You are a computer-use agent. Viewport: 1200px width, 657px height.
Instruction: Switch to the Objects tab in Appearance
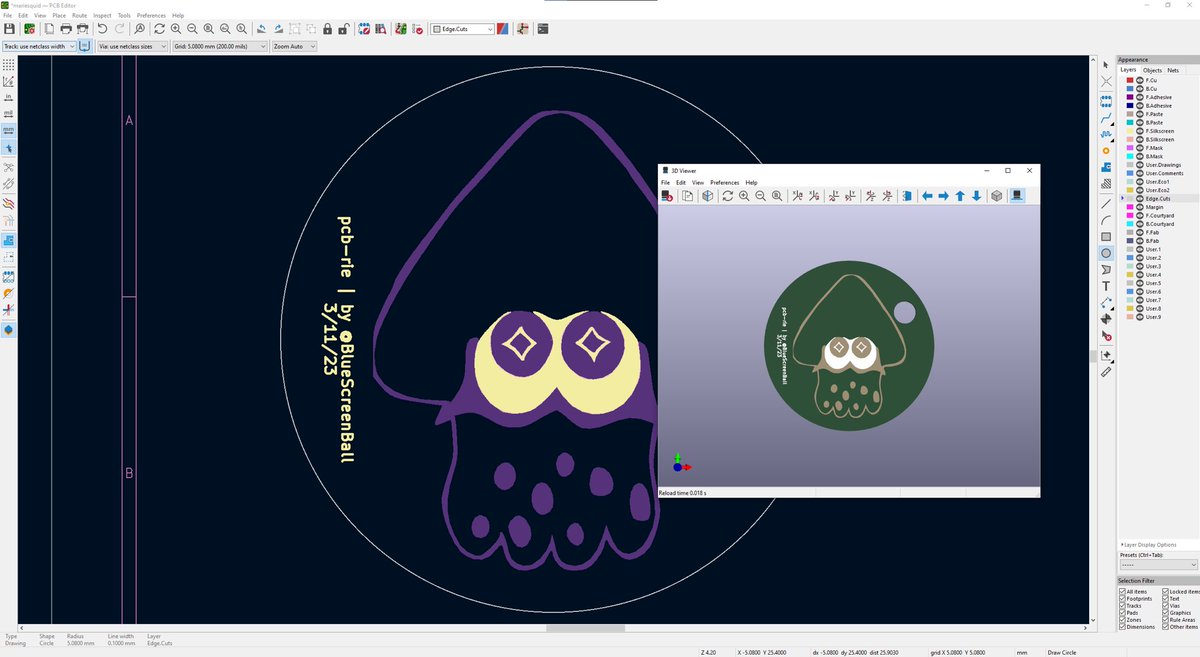1151,70
